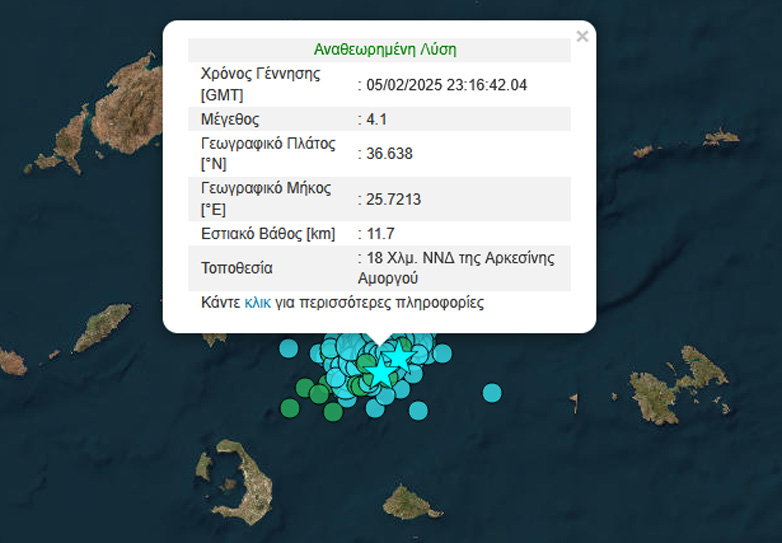The width and height of the screenshot is (782, 543).
Task: Click the small island at bottom center
Action: pyautogui.click(x=404, y=501)
